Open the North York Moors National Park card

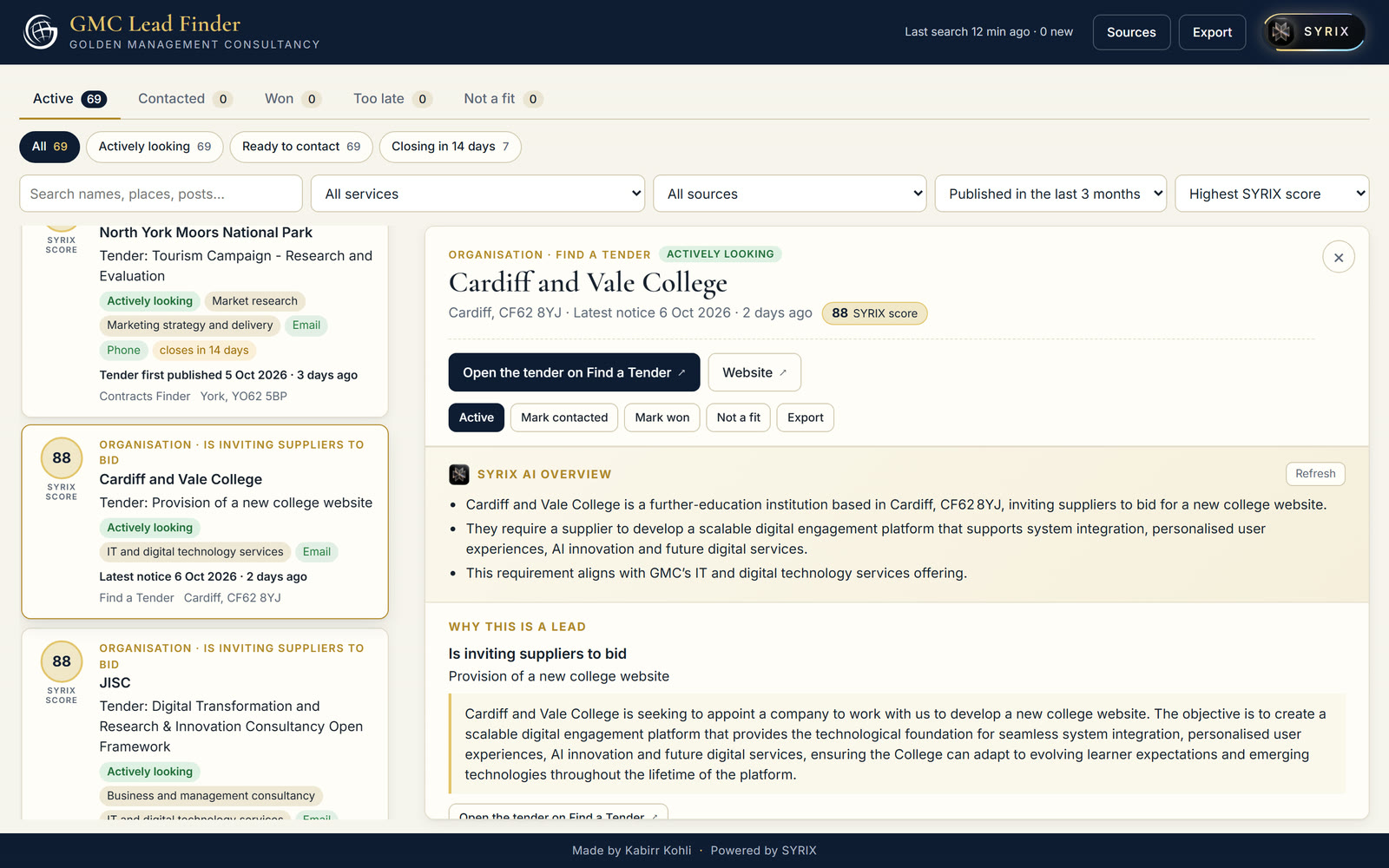(205, 321)
